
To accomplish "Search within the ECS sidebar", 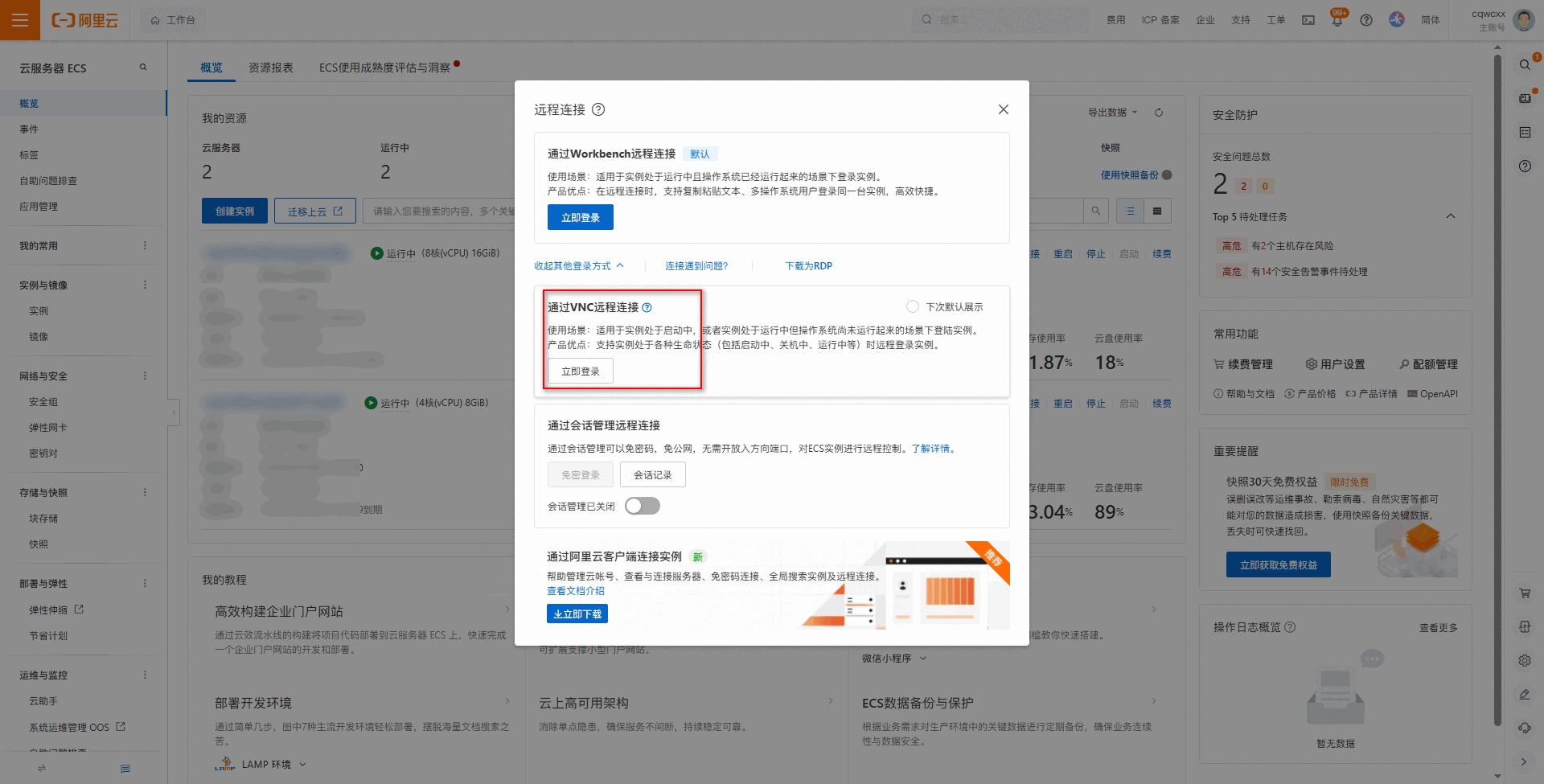I will tap(143, 68).
